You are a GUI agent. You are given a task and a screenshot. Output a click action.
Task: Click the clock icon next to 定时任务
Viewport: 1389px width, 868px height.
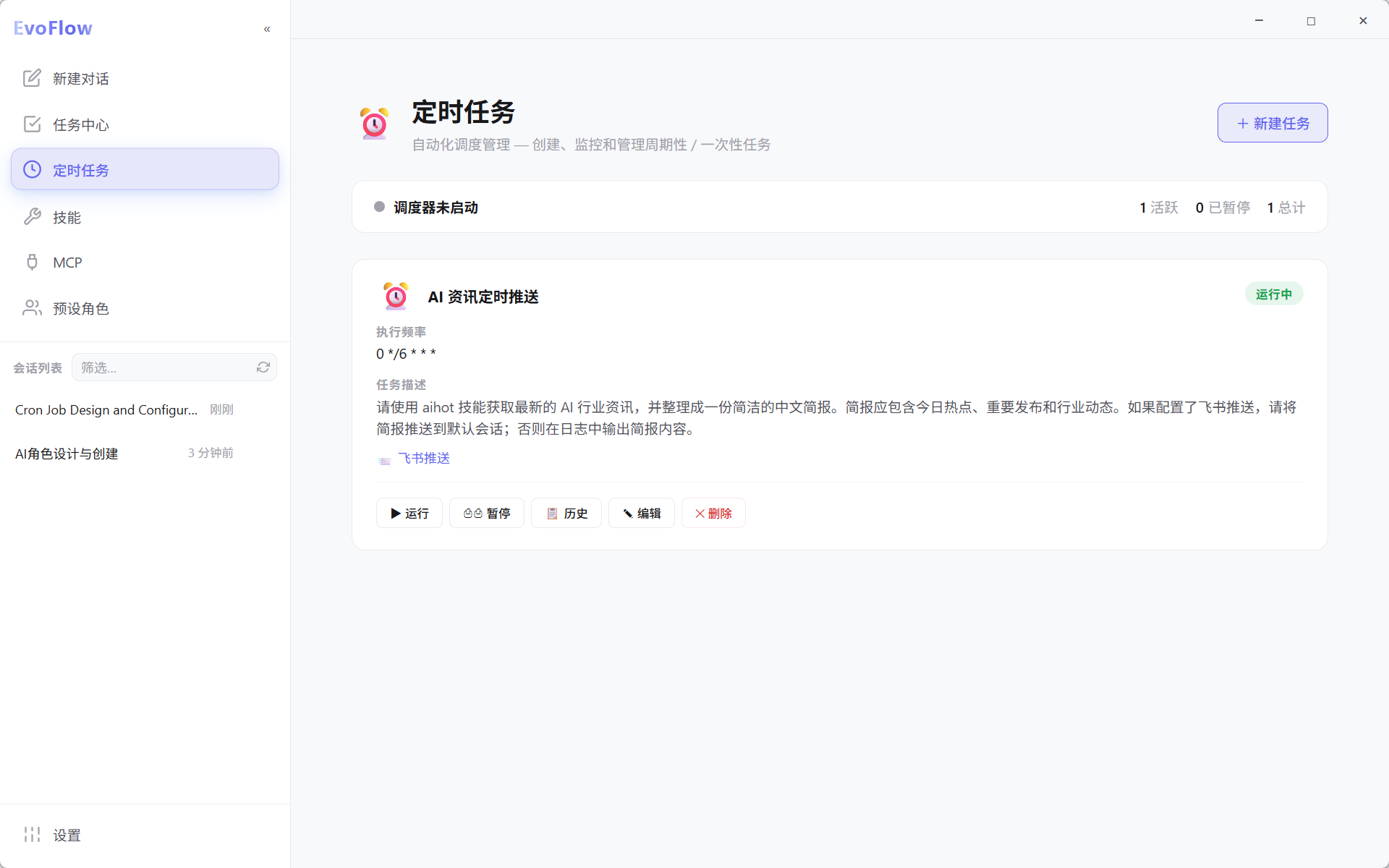point(32,169)
